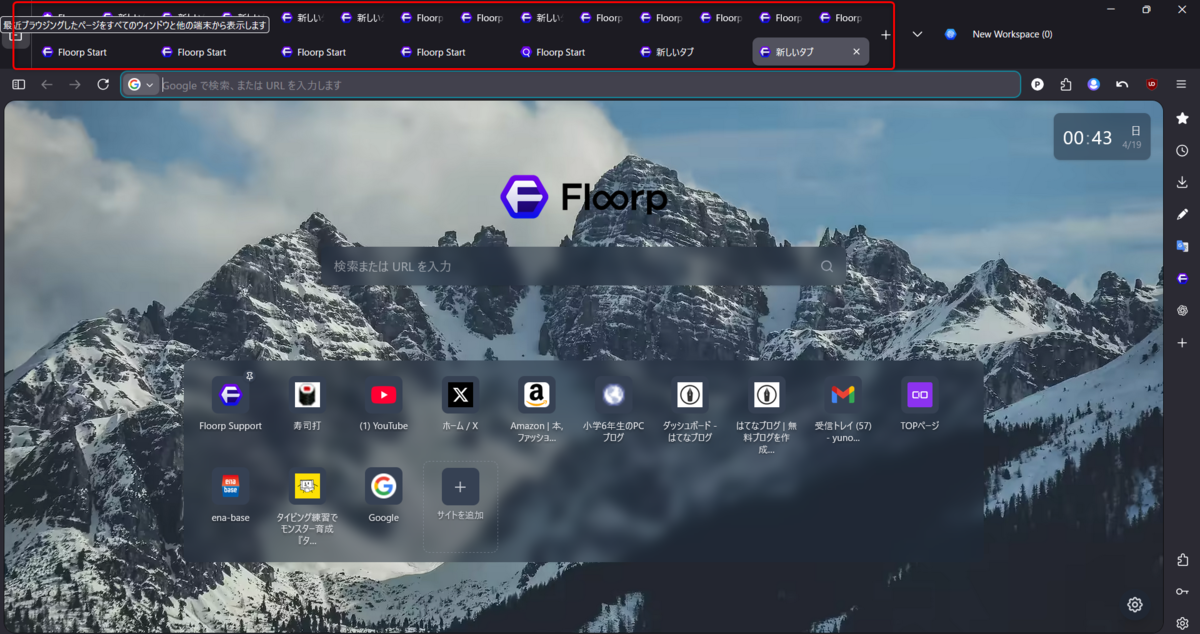This screenshot has height=634, width=1200.
Task: Open the Amazon shortcut tile
Action: [537, 408]
